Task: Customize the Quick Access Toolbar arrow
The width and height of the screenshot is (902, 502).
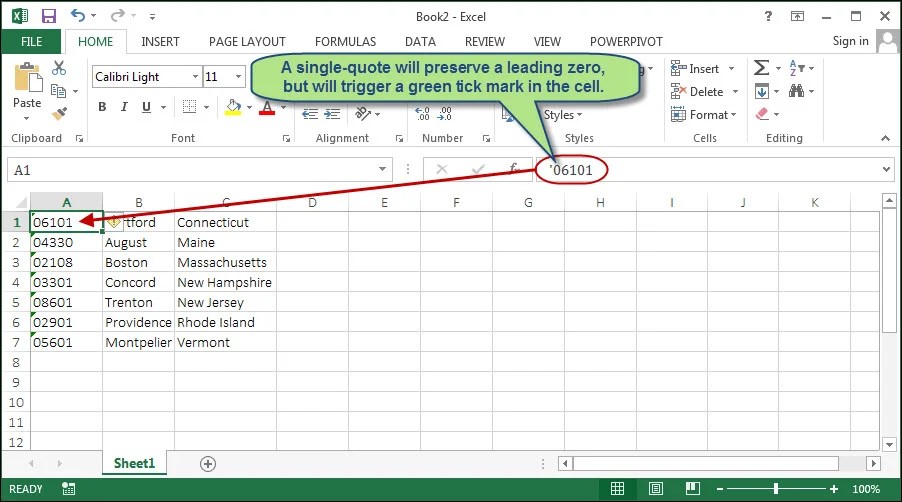Action: (152, 17)
